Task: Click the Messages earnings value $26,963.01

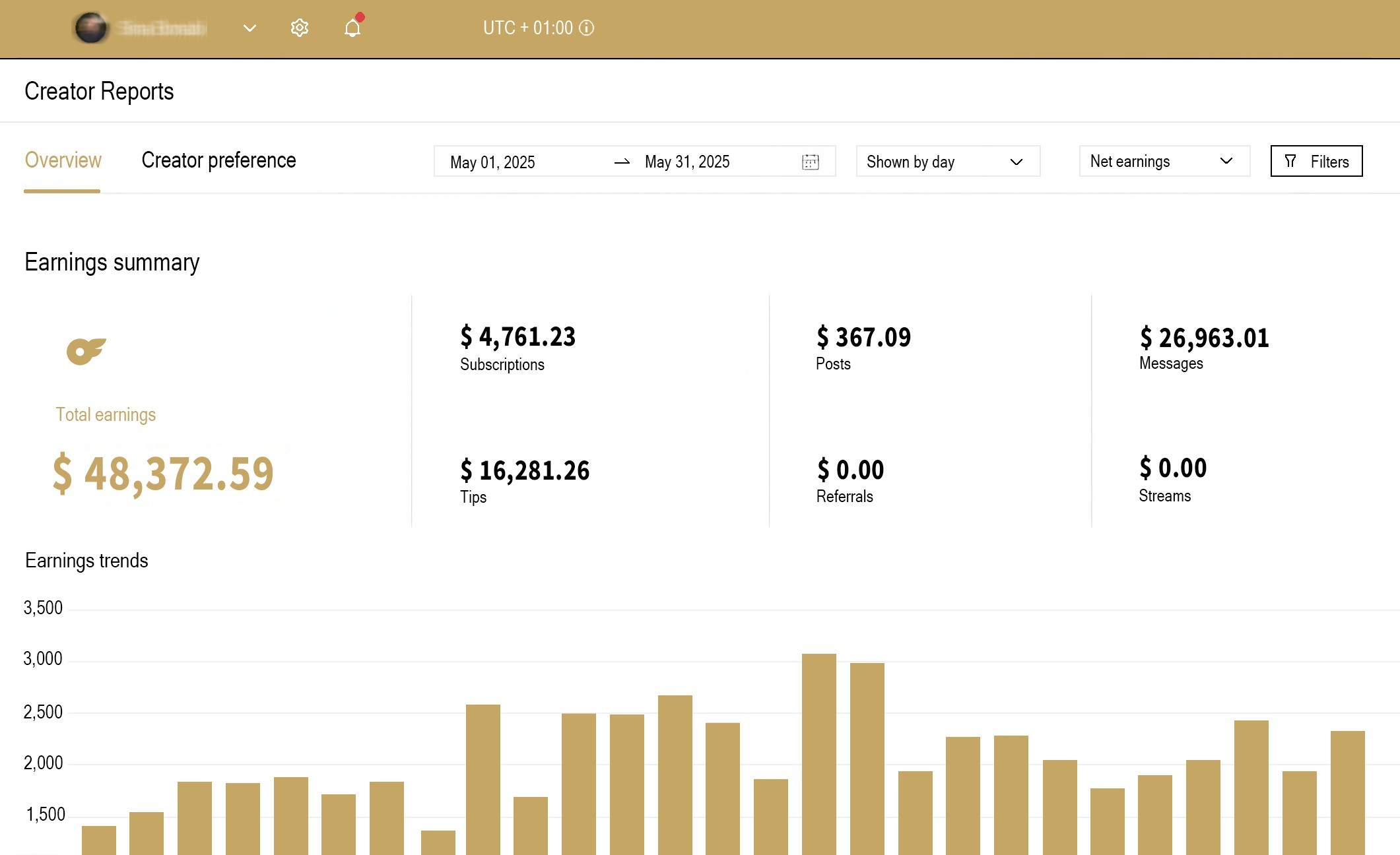Action: 1203,338
